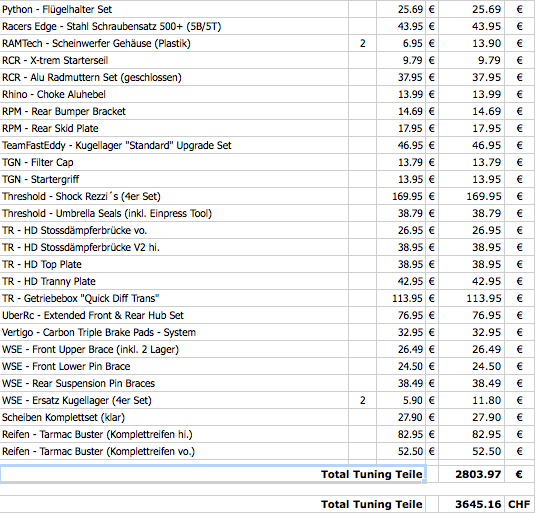Screen dimensions: 537x513
Task: Select total 11.80 in Ersatz Kugellager row
Action: (x=472, y=400)
